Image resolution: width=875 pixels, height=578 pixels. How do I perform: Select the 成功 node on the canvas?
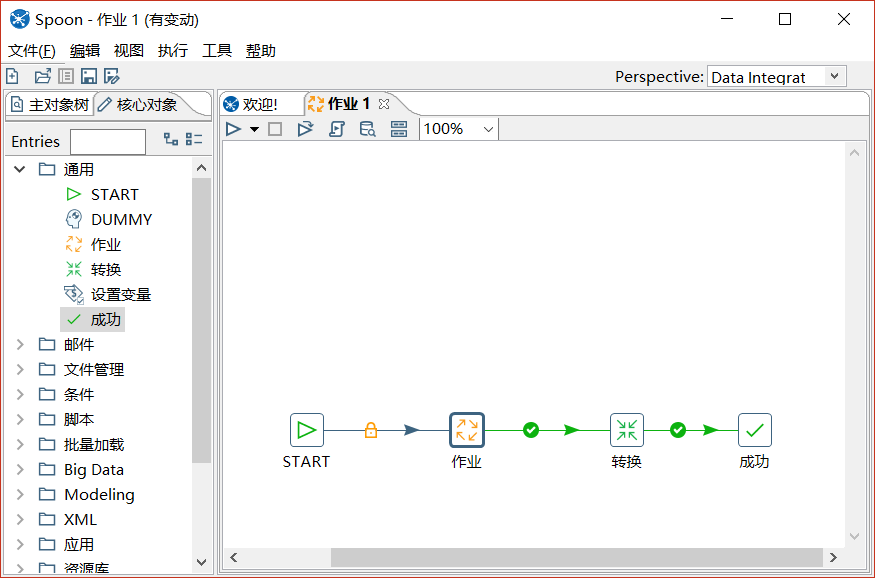click(x=755, y=430)
